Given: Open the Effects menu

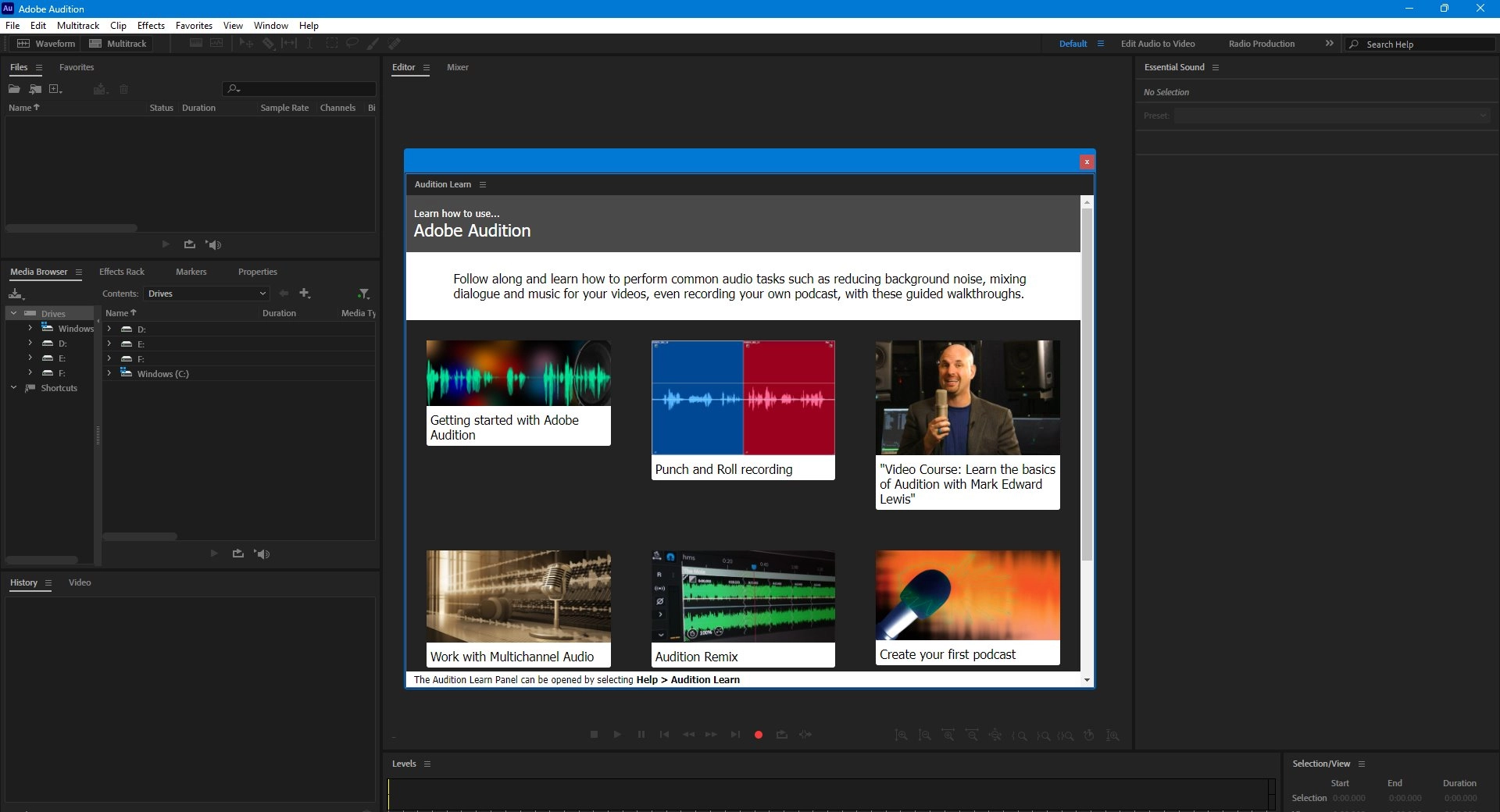Looking at the screenshot, I should pos(150,25).
